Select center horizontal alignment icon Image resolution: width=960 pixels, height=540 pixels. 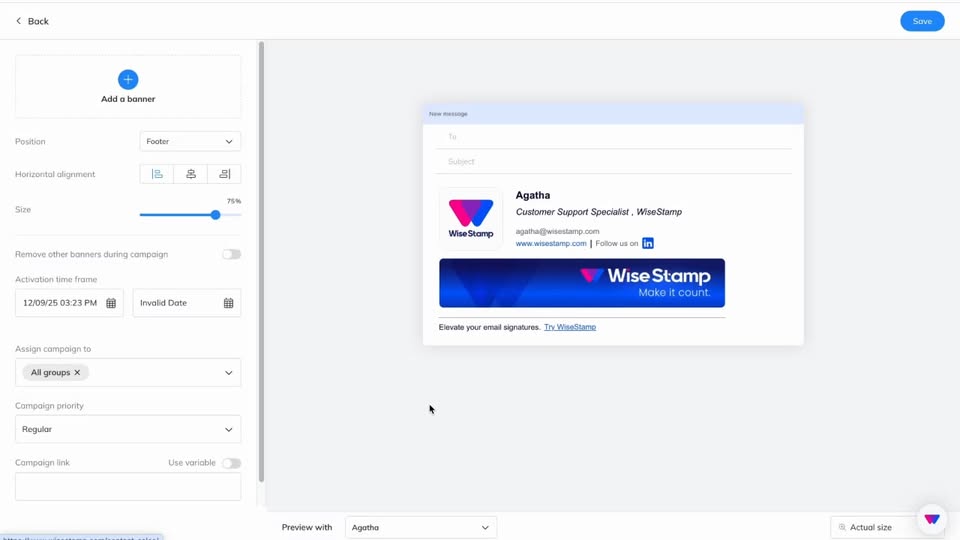191,174
